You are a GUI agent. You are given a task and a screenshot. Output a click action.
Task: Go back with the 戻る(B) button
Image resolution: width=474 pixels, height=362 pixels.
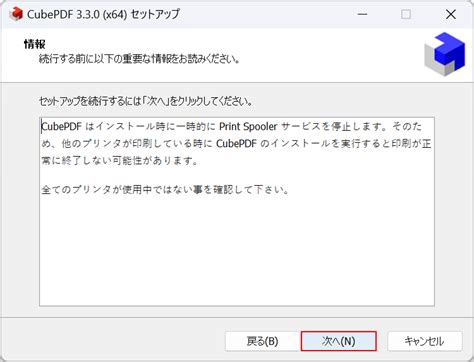coord(262,341)
